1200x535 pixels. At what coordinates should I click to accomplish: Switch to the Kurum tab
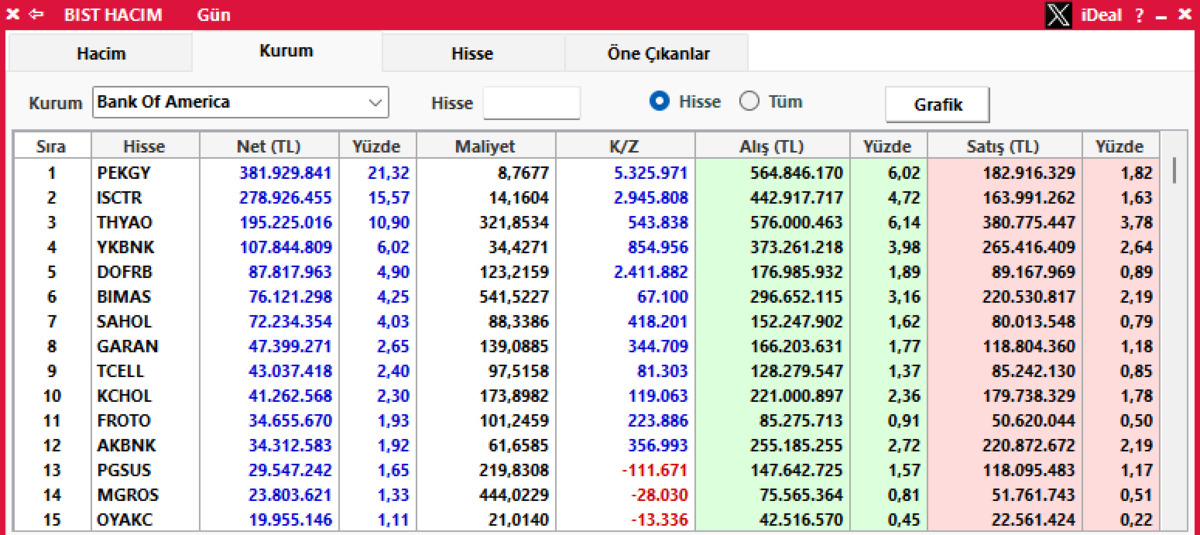point(286,51)
